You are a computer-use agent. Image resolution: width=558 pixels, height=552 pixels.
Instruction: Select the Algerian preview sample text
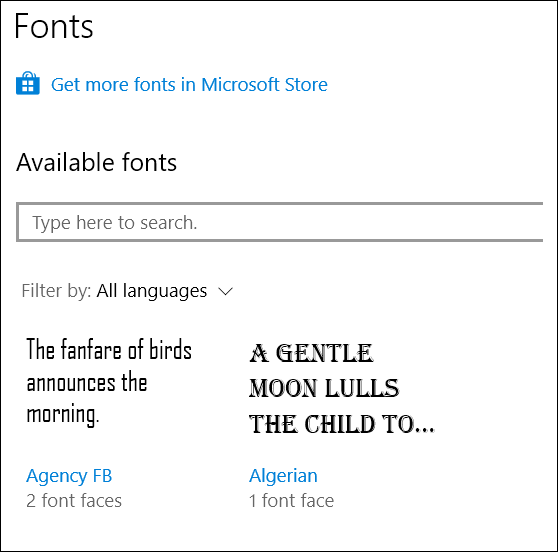tap(342, 389)
